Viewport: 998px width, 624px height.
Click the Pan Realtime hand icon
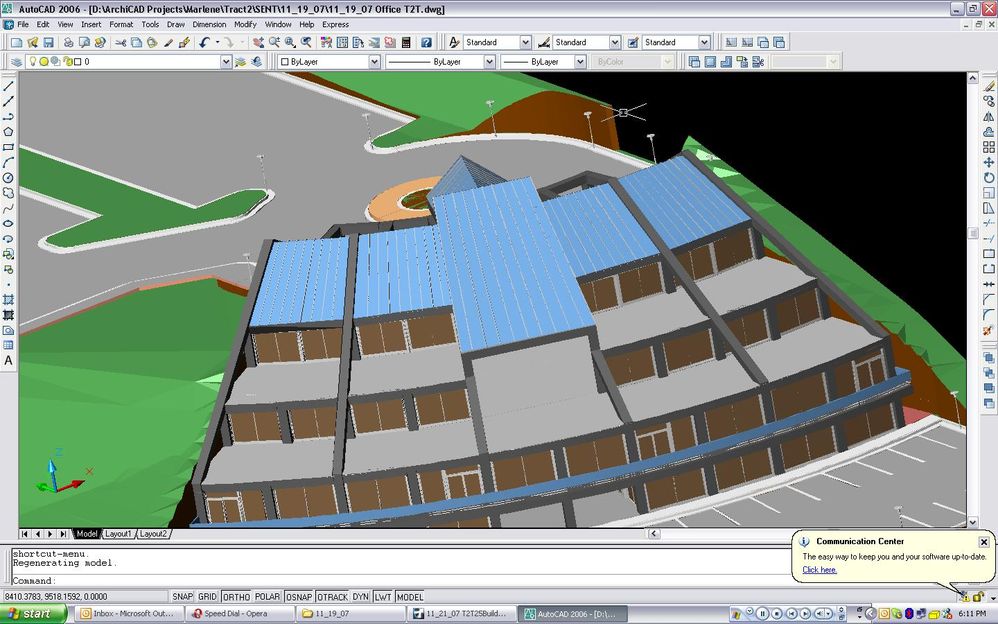tap(257, 42)
